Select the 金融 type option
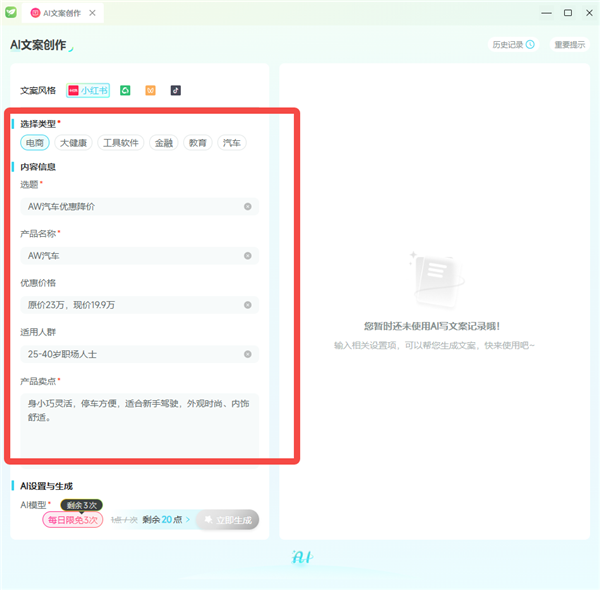This screenshot has width=600, height=590. (164, 143)
